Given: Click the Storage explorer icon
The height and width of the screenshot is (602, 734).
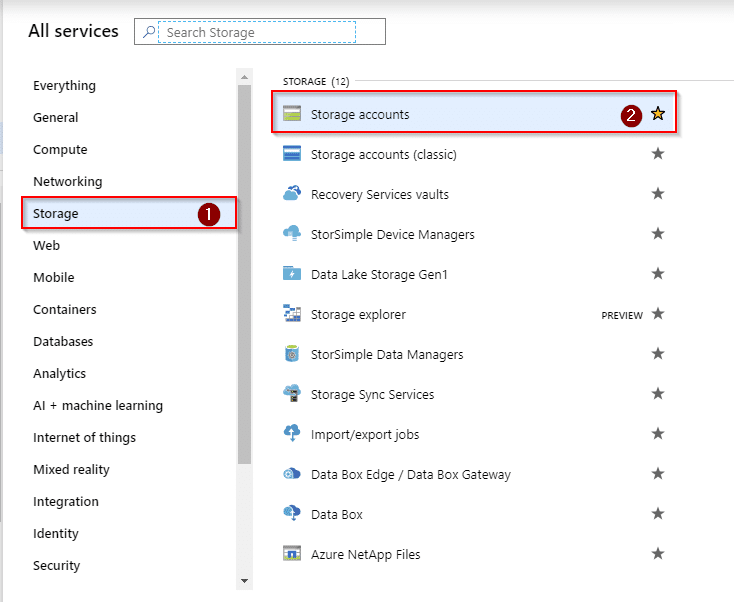Looking at the screenshot, I should pyautogui.click(x=292, y=313).
